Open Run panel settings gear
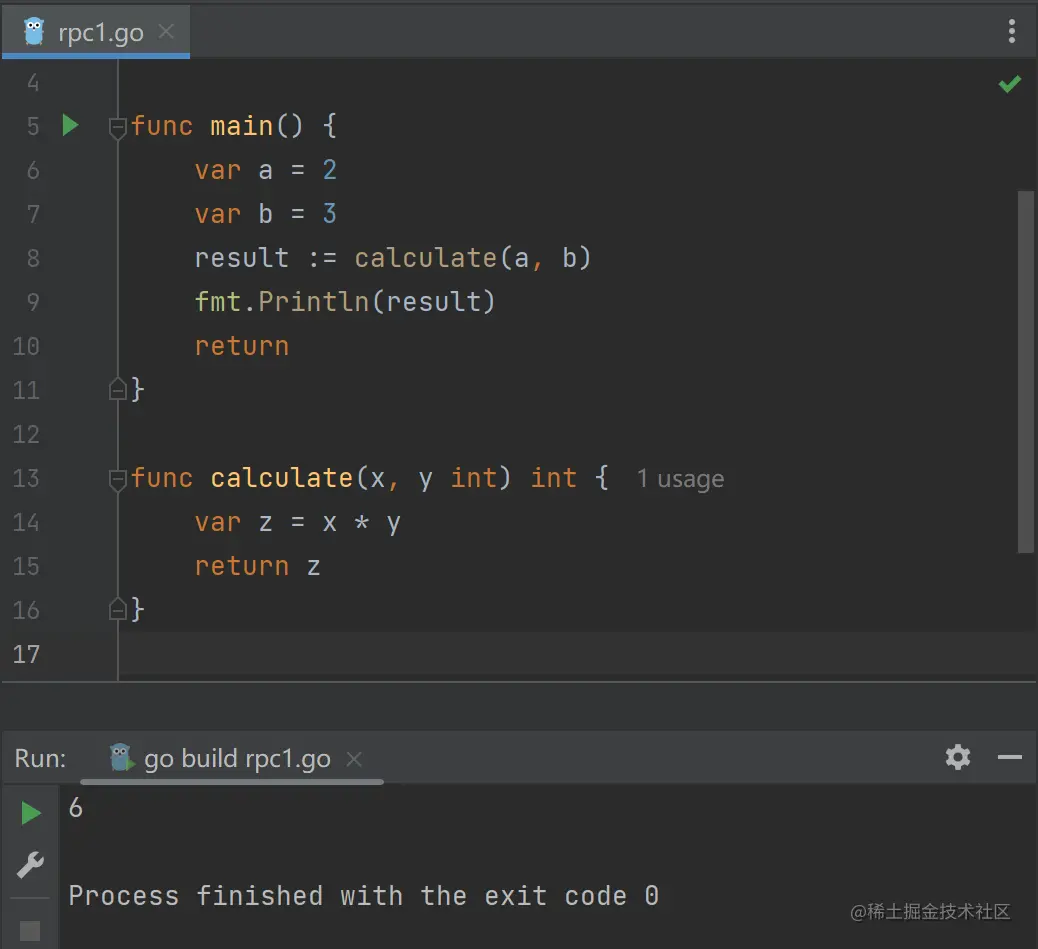Screen dimensions: 1038x949 tap(957, 756)
